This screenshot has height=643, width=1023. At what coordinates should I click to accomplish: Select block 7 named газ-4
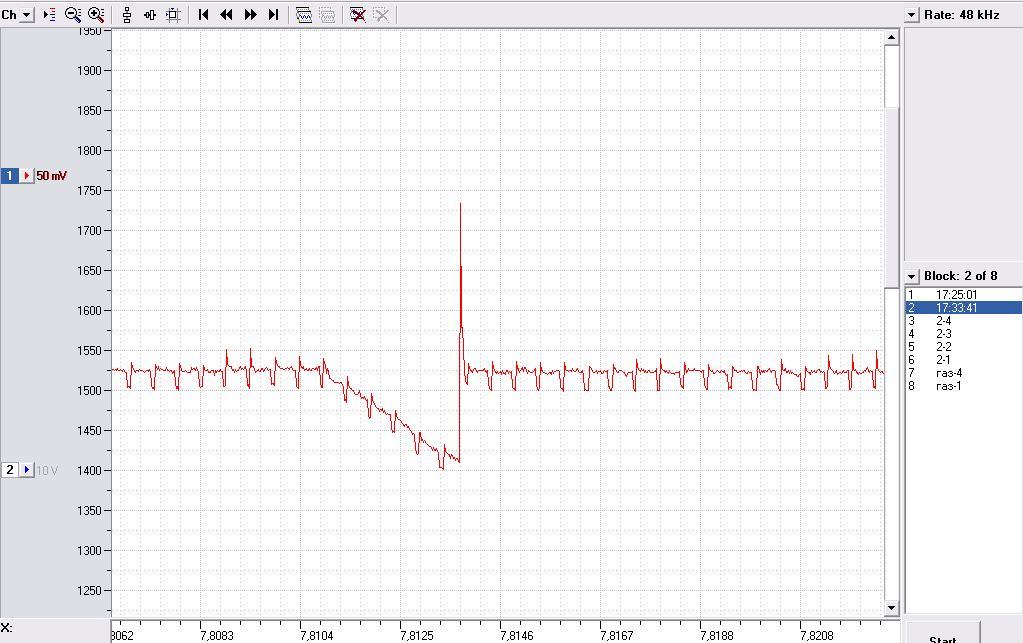click(x=963, y=373)
